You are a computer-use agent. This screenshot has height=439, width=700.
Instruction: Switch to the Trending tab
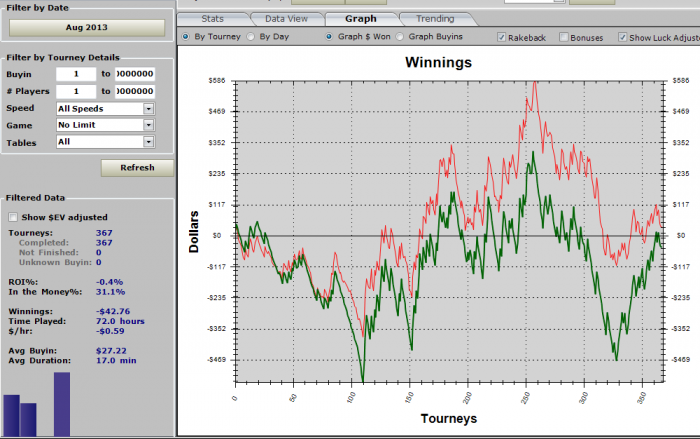(435, 19)
